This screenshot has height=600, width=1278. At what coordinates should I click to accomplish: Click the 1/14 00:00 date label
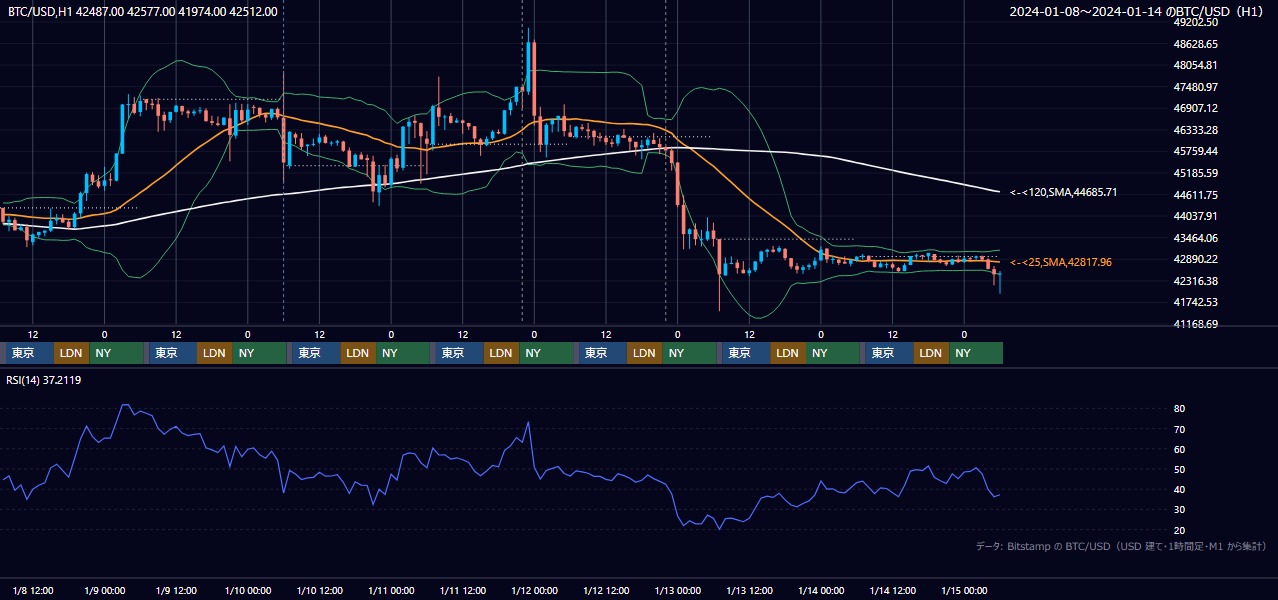coord(820,590)
